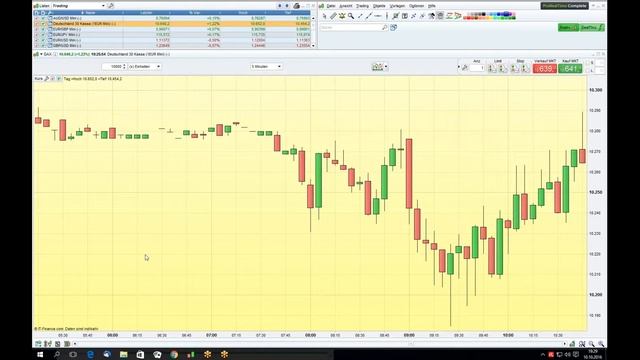Open Edge browser from the taskbar
Image resolution: width=640 pixels, height=360 pixels.
coord(90,354)
